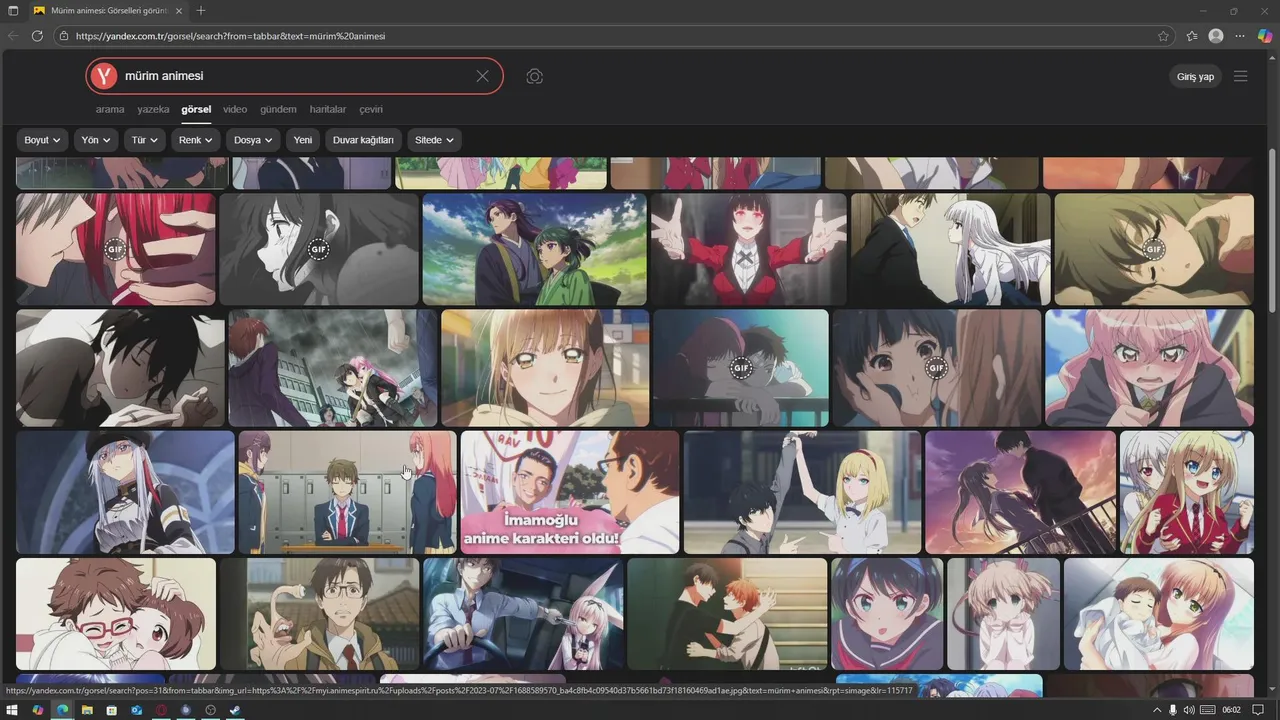Launch Copilot from the taskbar
The height and width of the screenshot is (720, 1280).
pyautogui.click(x=38, y=710)
